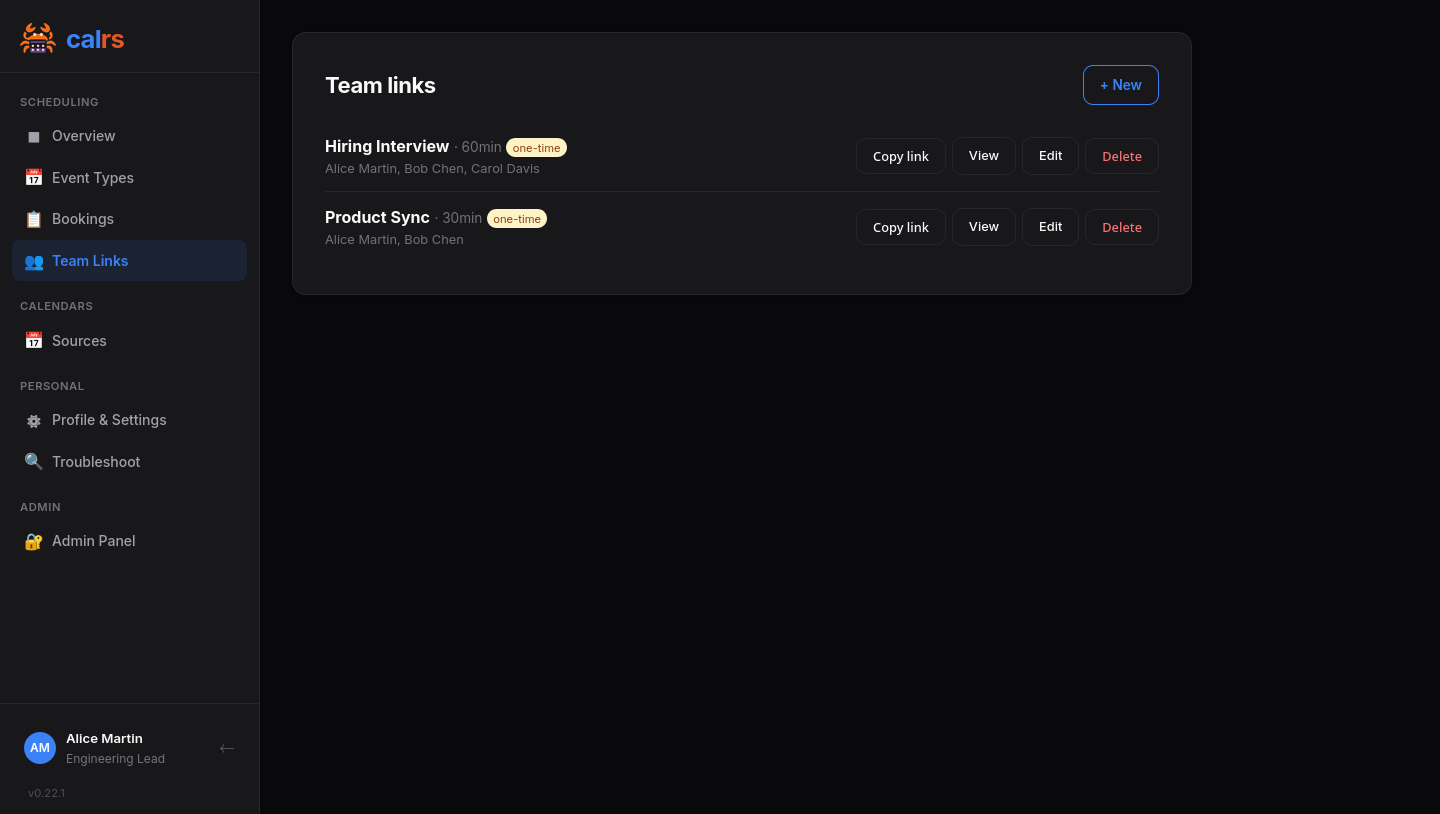
Task: Copy link for Product Sync
Action: [900, 227]
